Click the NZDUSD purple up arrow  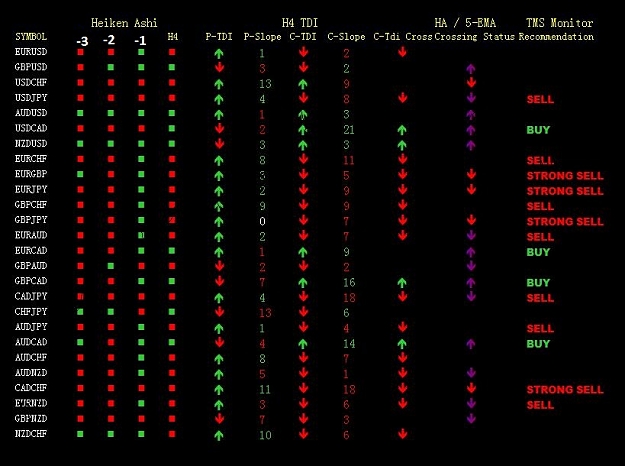click(x=471, y=145)
